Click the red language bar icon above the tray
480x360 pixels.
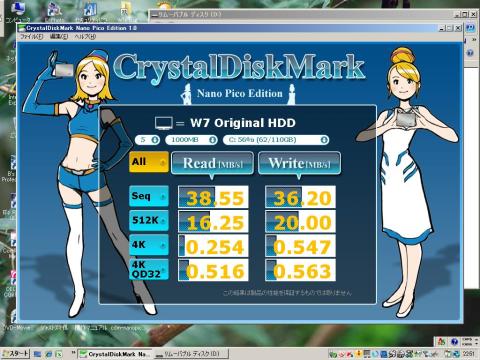coord(442,341)
